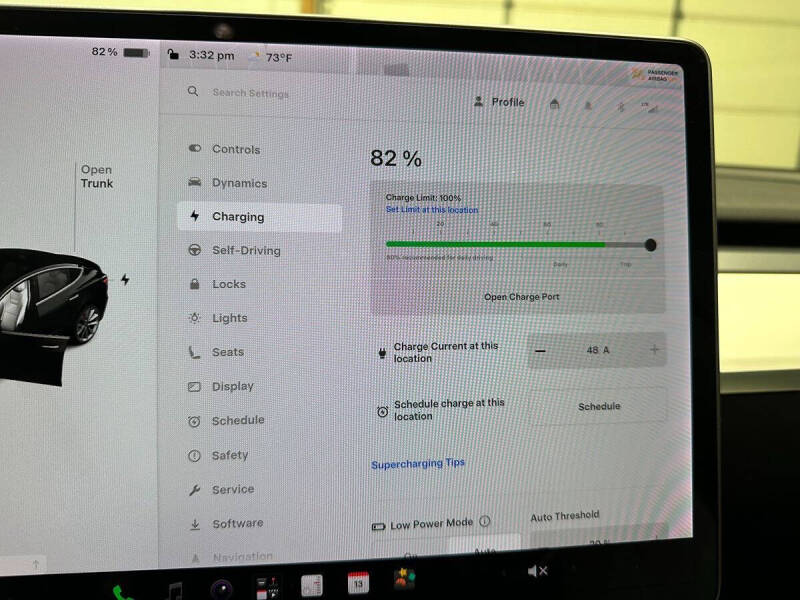Open Supercharging Tips link

(418, 463)
